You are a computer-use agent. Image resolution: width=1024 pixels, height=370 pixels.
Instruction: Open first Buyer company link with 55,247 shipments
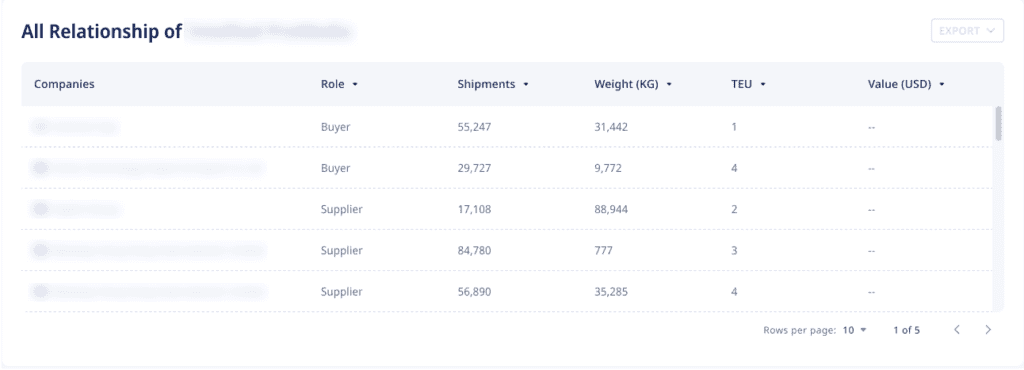[x=75, y=127]
